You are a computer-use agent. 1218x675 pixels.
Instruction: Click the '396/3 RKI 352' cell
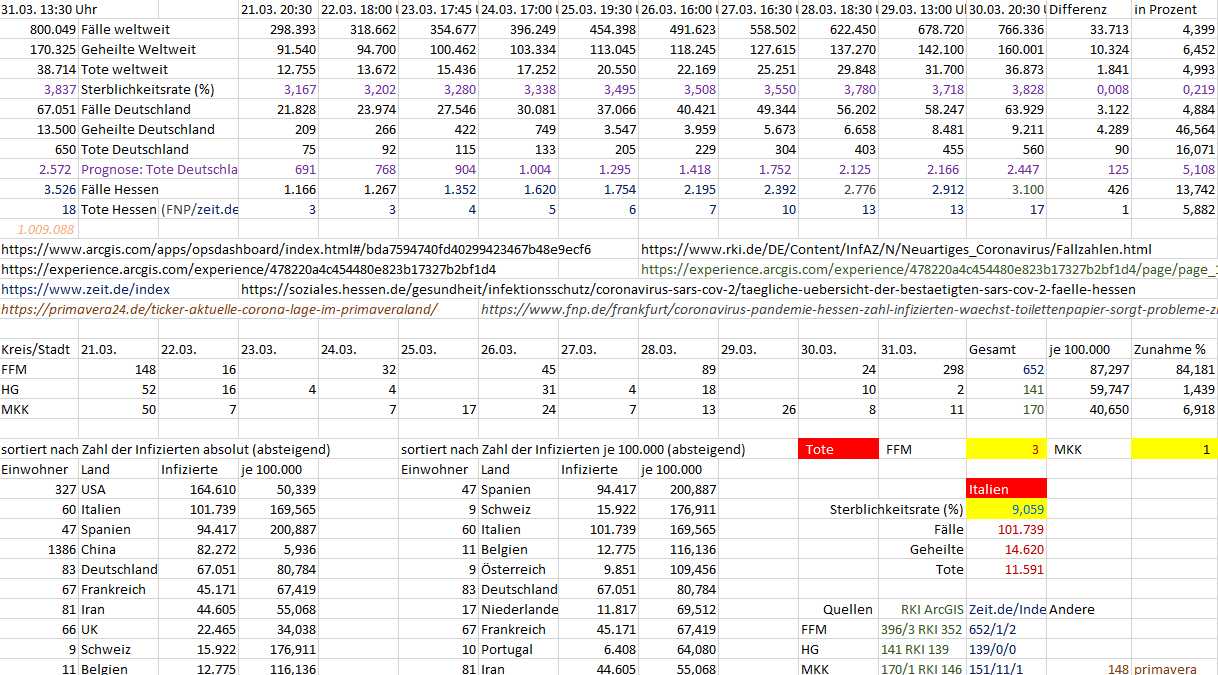pyautogui.click(x=923, y=629)
